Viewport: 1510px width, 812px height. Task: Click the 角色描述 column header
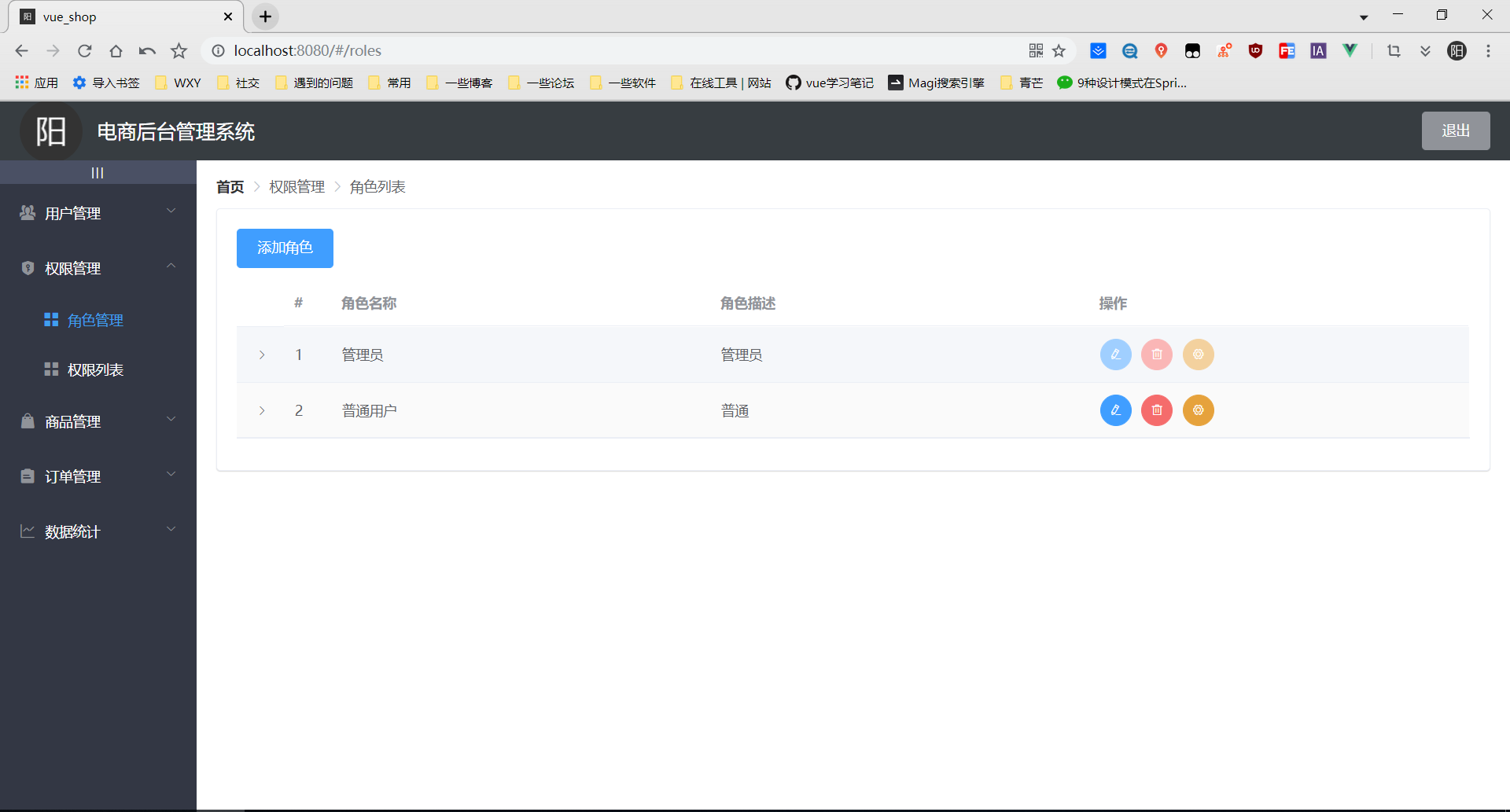coord(747,303)
